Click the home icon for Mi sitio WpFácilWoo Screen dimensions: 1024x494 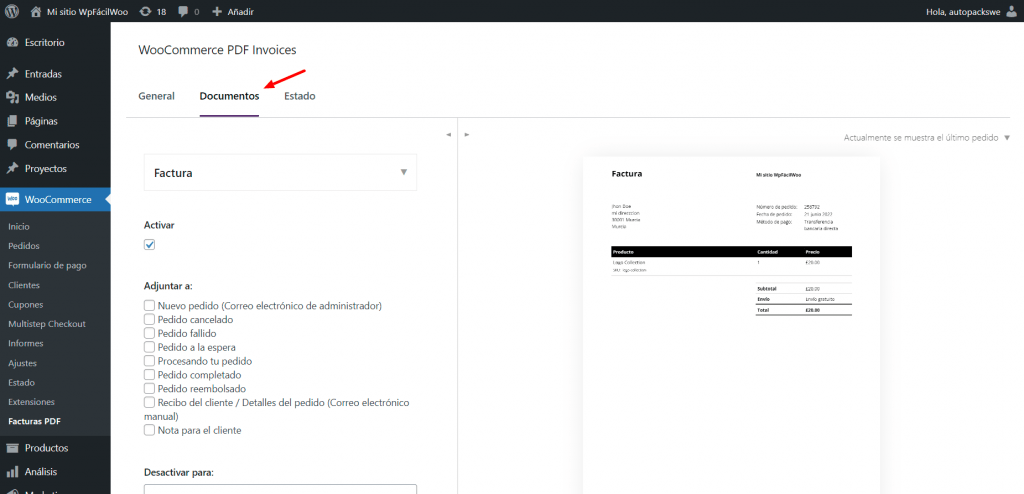pos(37,12)
